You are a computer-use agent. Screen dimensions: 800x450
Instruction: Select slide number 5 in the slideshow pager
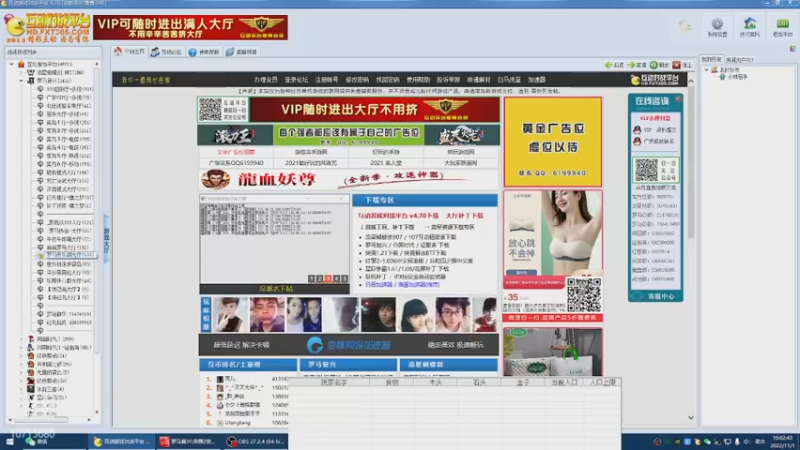(344, 279)
